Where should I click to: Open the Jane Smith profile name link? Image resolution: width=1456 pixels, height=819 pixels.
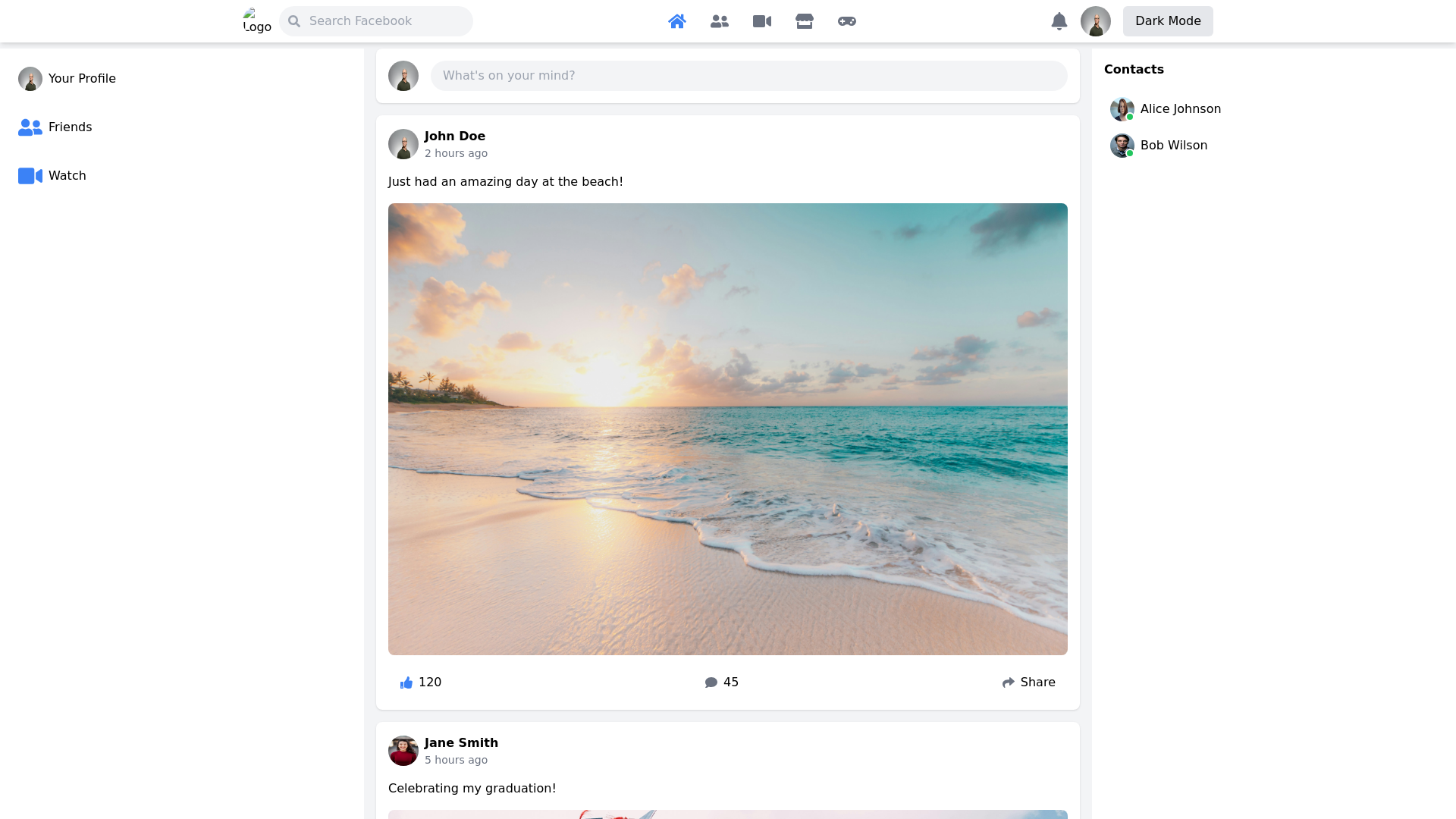point(461,743)
